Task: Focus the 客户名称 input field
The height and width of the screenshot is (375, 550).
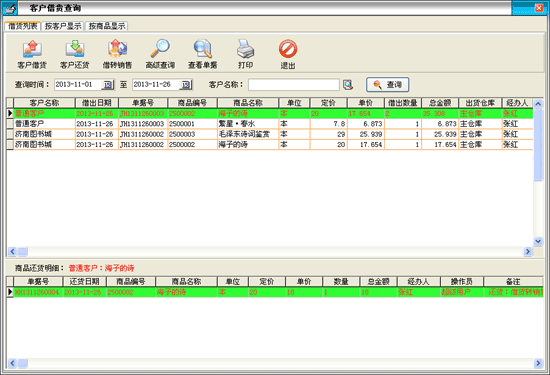Action: point(294,85)
